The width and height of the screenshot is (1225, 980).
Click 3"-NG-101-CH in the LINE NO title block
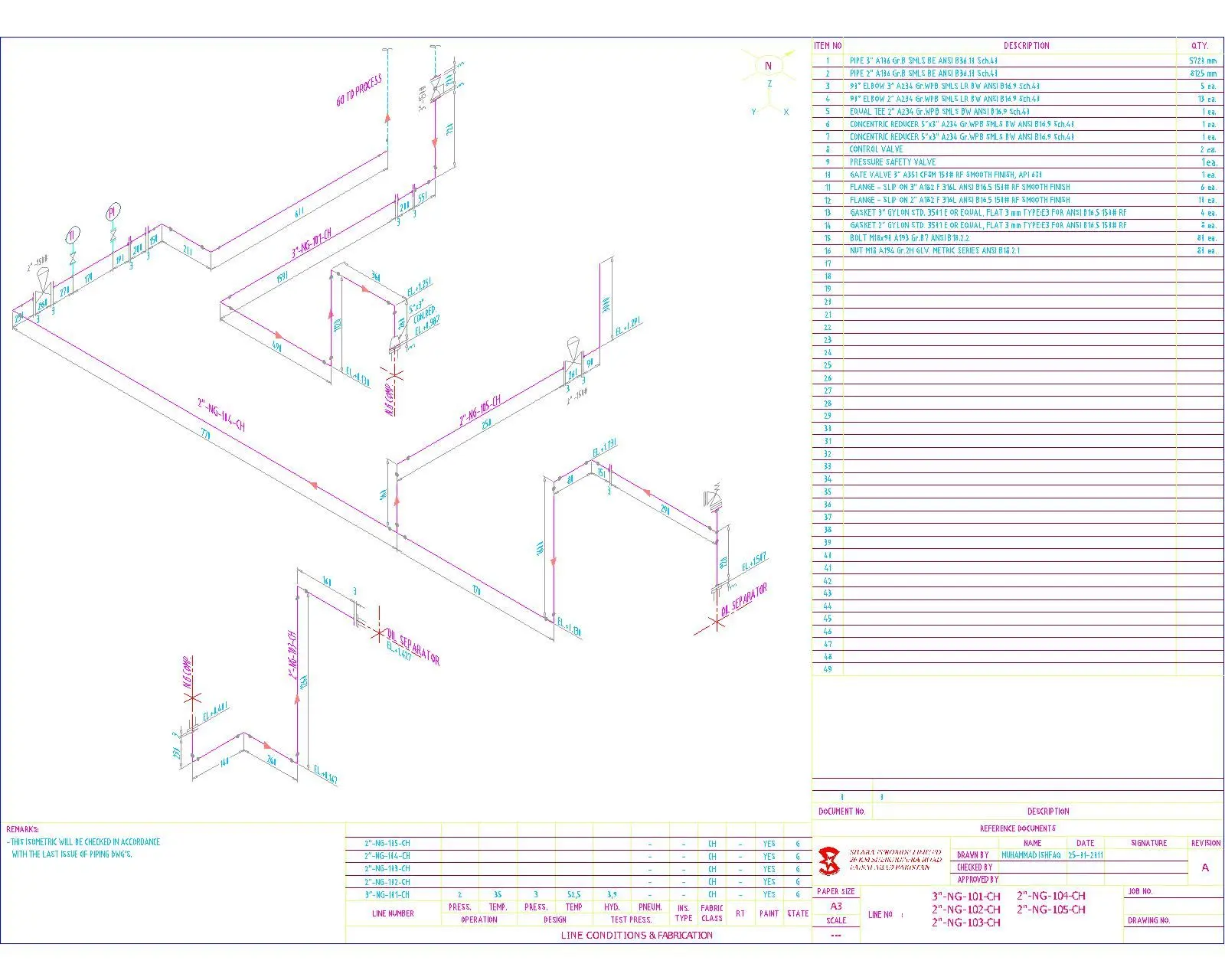point(965,896)
